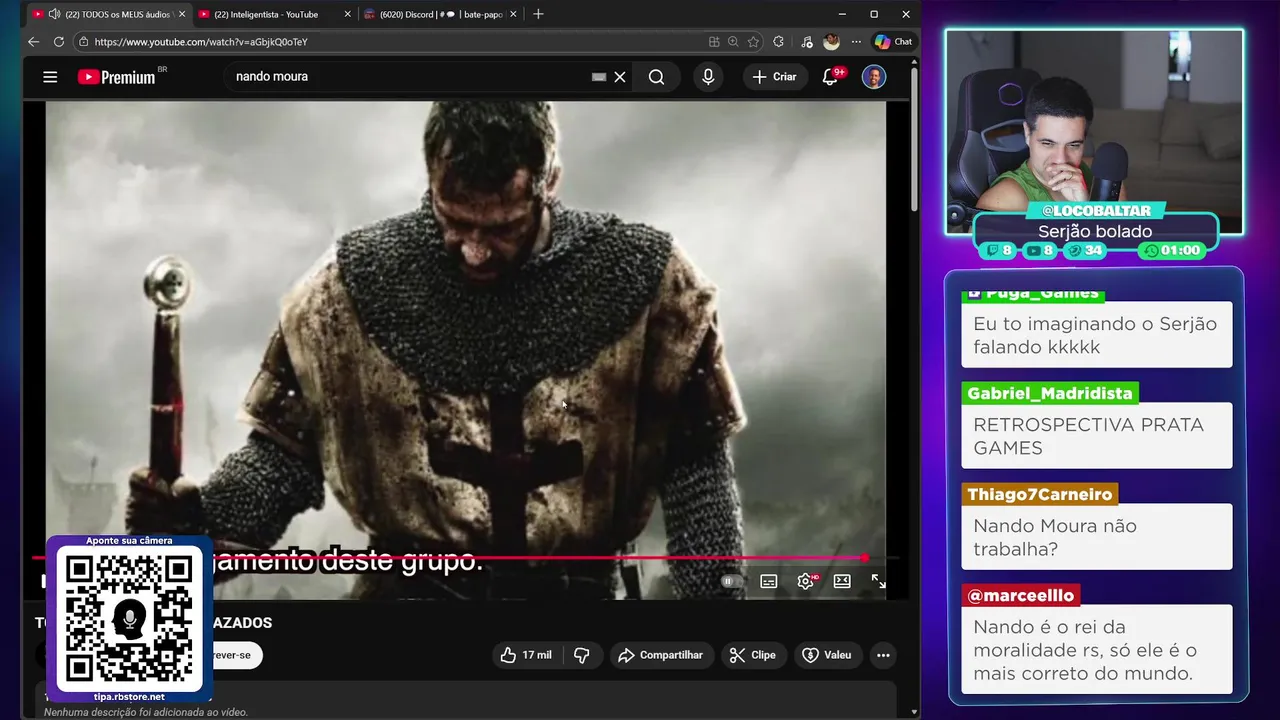This screenshot has width=1280, height=720.
Task: Seek on the red video progress bar
Action: click(466, 558)
